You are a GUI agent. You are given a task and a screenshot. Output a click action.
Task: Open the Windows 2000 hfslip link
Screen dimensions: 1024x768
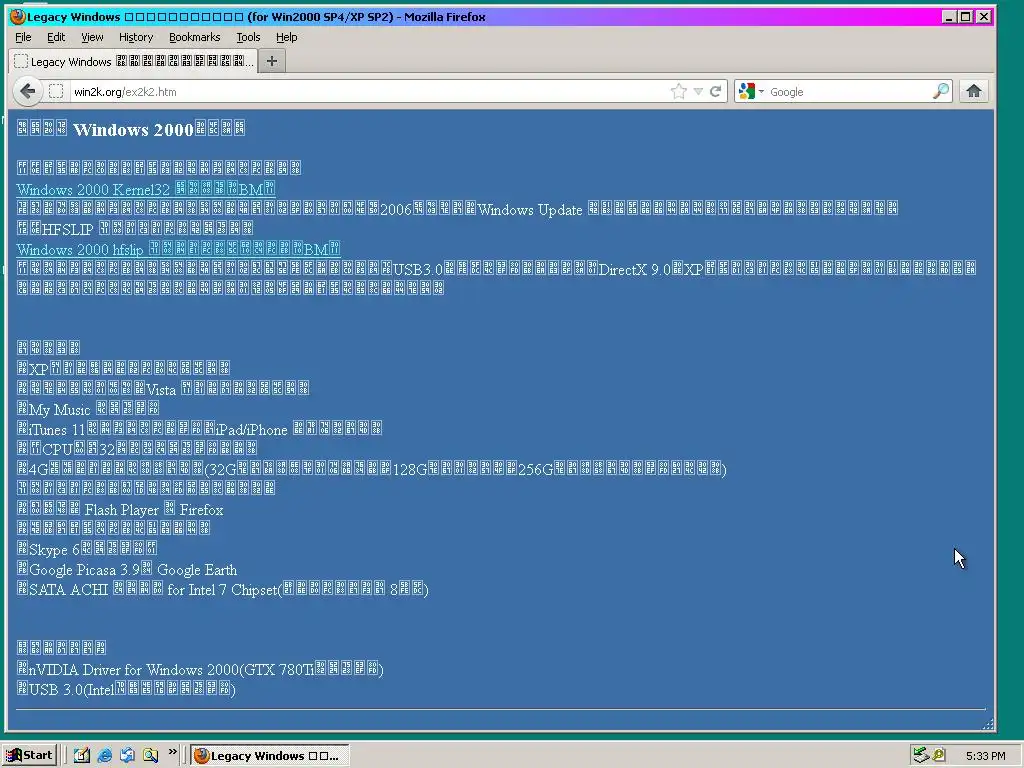click(x=178, y=249)
